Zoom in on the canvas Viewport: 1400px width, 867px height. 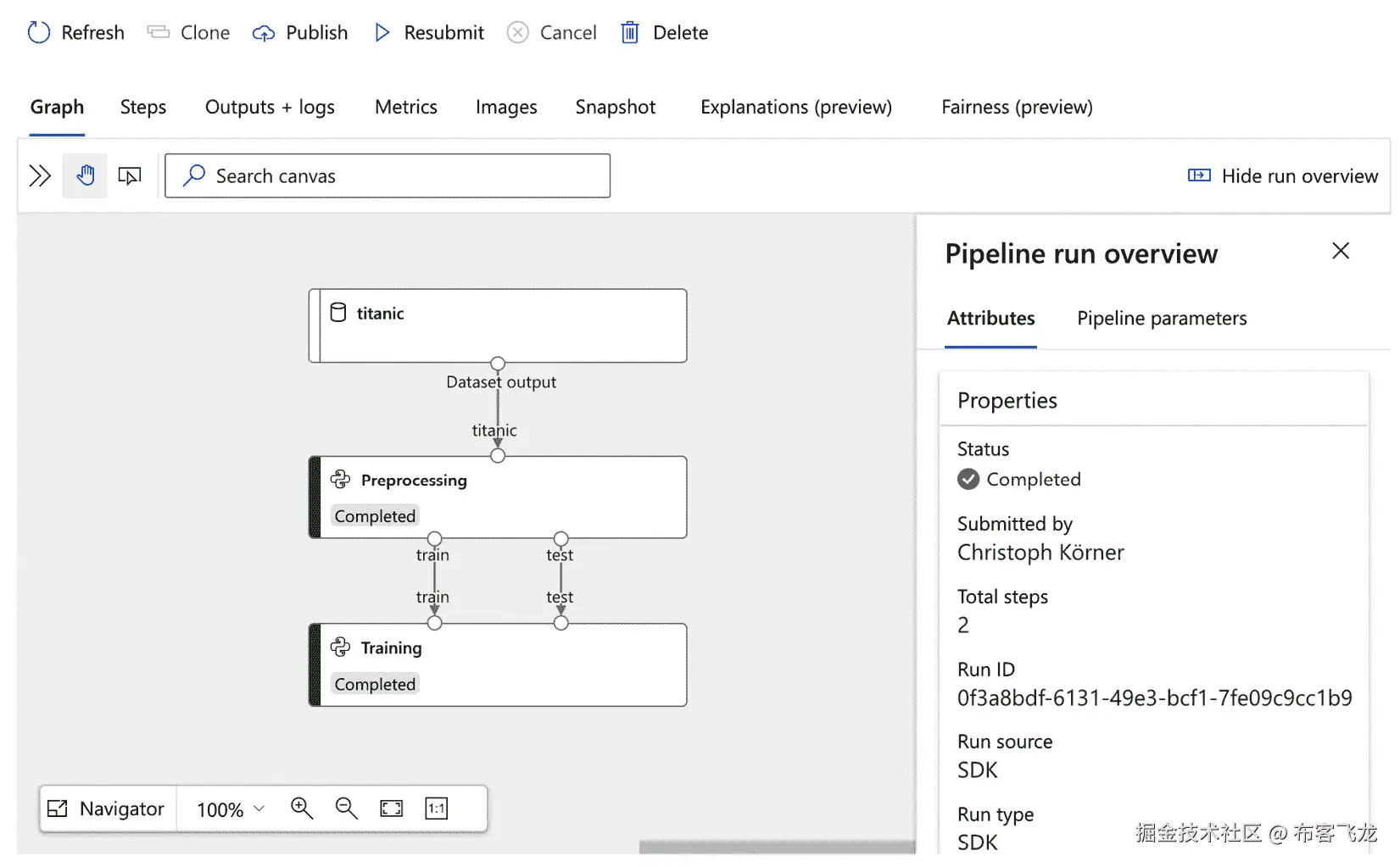[x=302, y=809]
